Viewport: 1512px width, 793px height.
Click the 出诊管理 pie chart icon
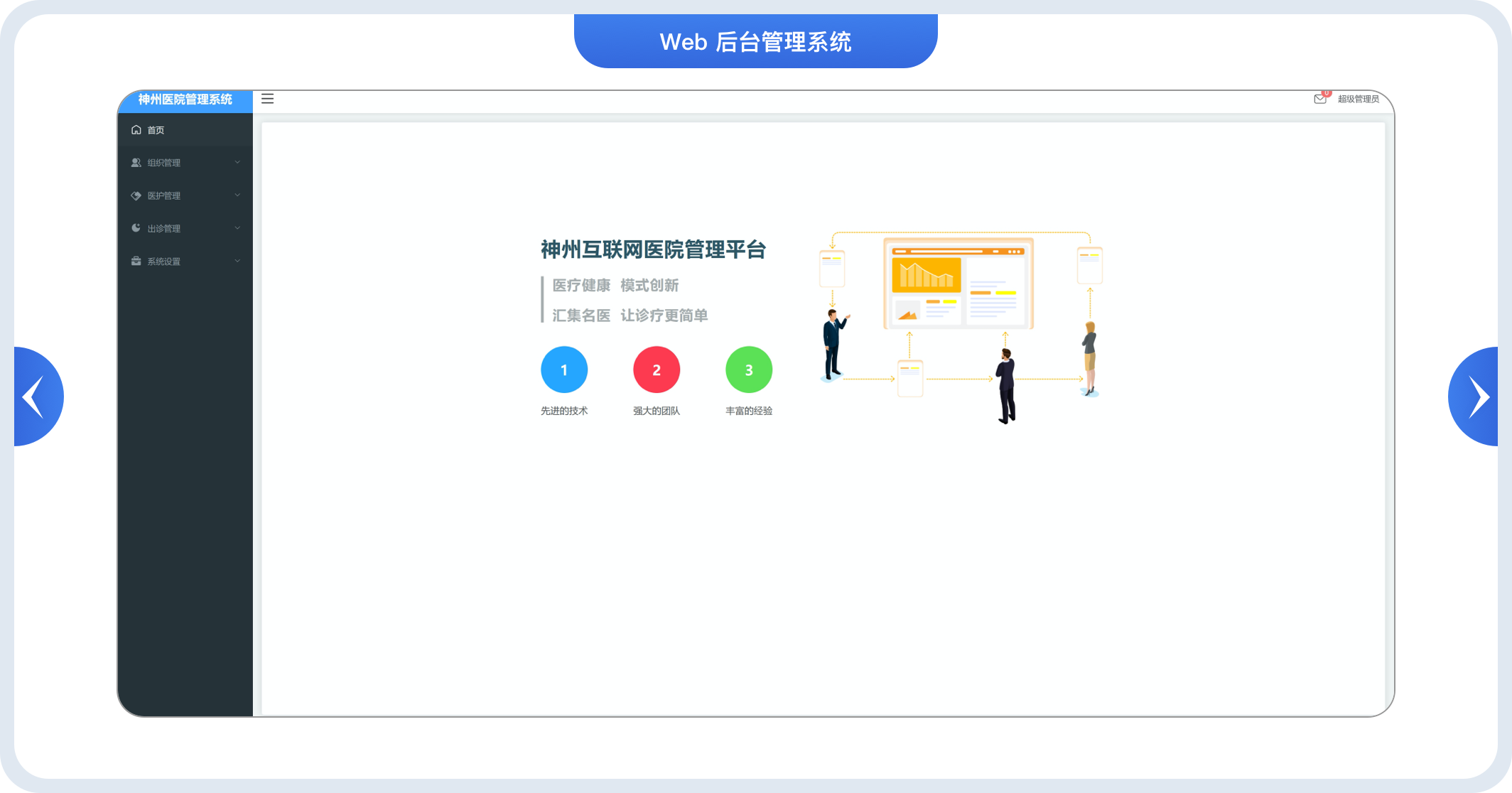136,228
